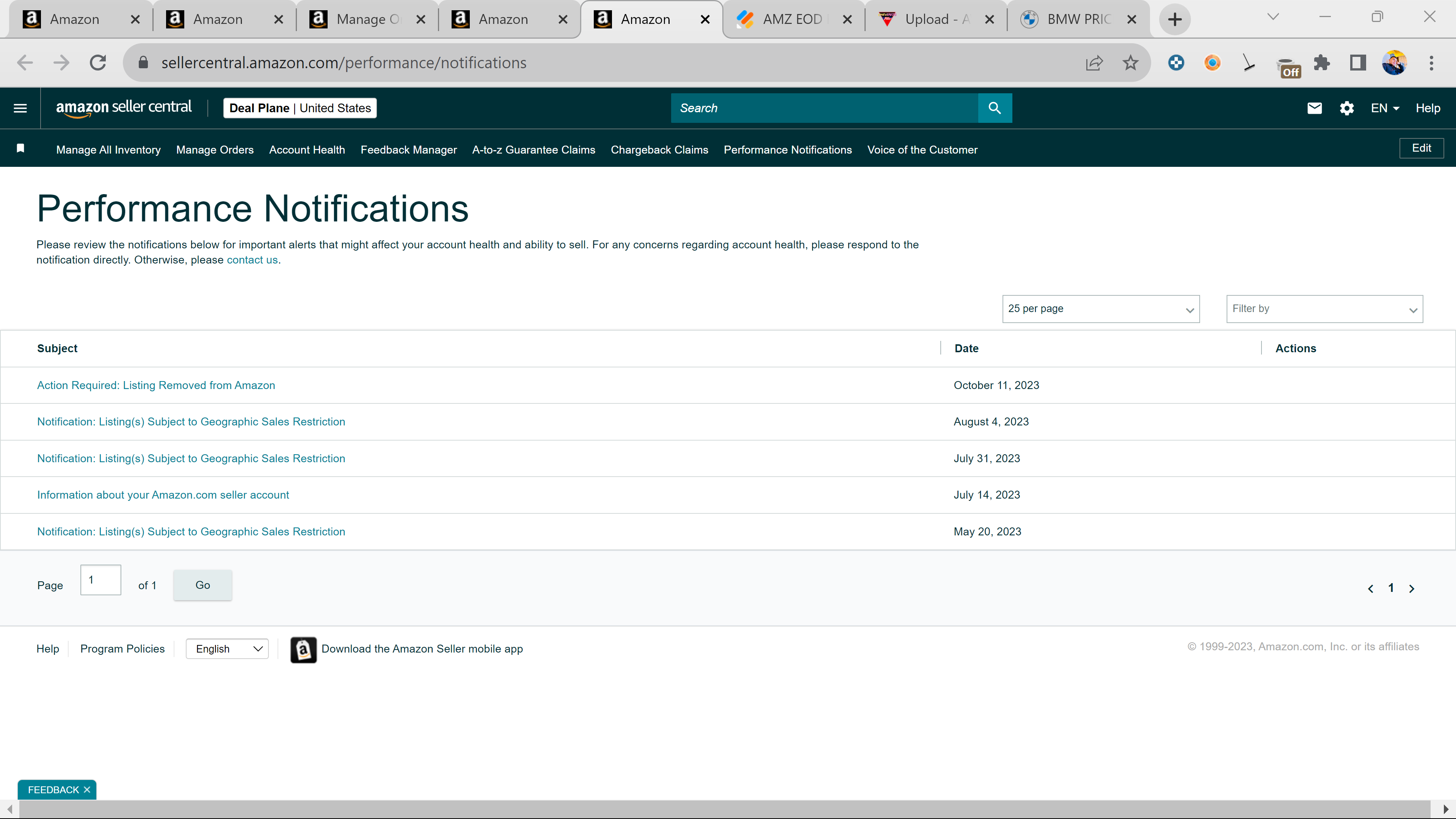Switch to the BMW PRIC tab
The image size is (1456, 819).
coord(1078,19)
